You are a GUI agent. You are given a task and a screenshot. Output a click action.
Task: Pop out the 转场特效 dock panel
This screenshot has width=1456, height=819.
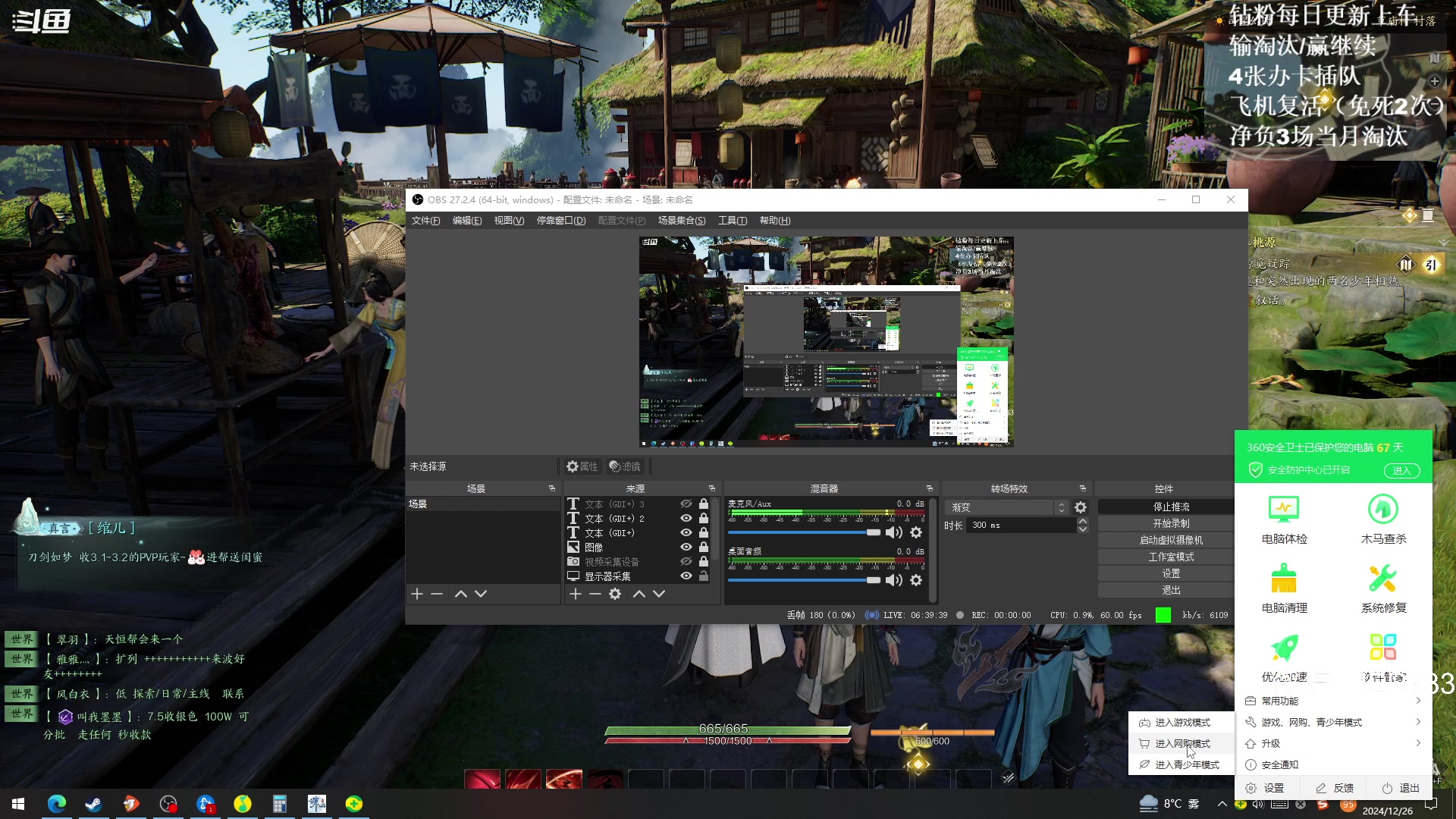tap(1083, 488)
